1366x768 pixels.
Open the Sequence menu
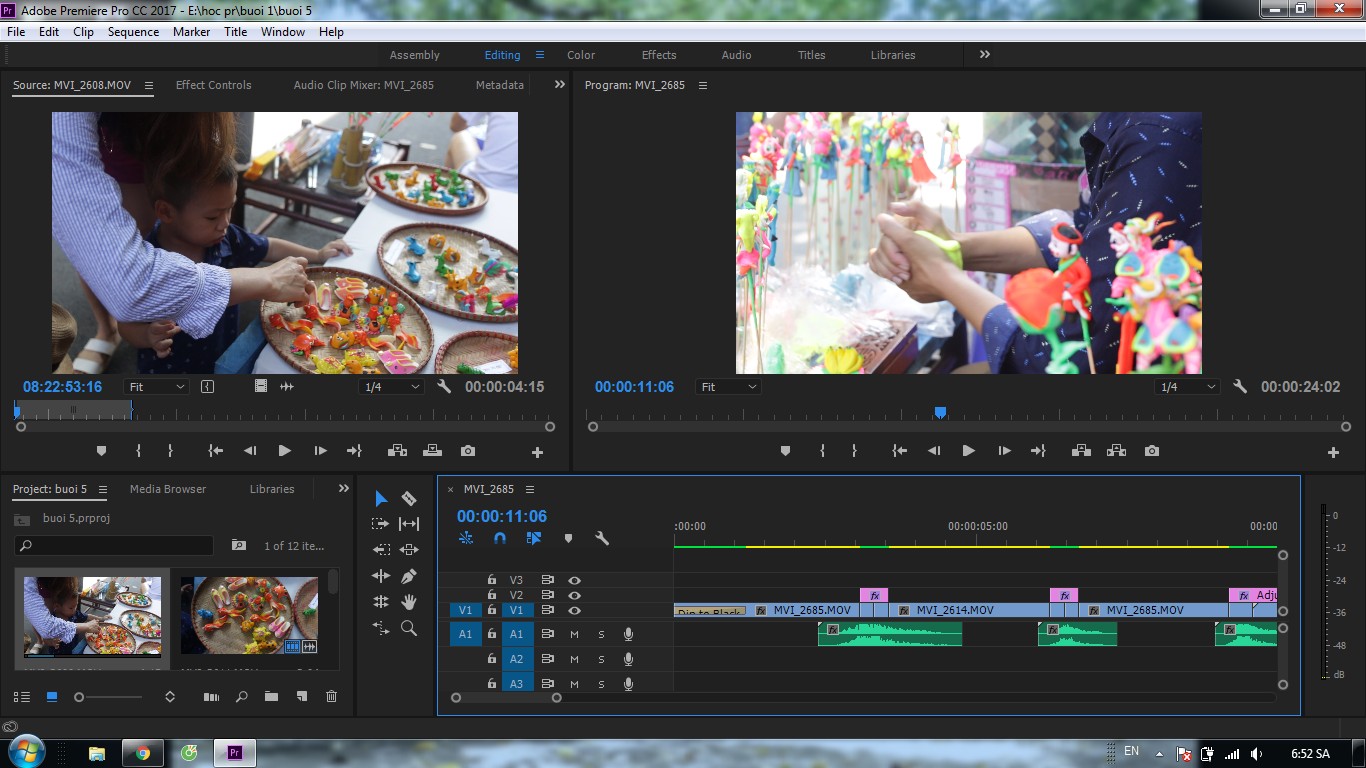click(x=133, y=32)
